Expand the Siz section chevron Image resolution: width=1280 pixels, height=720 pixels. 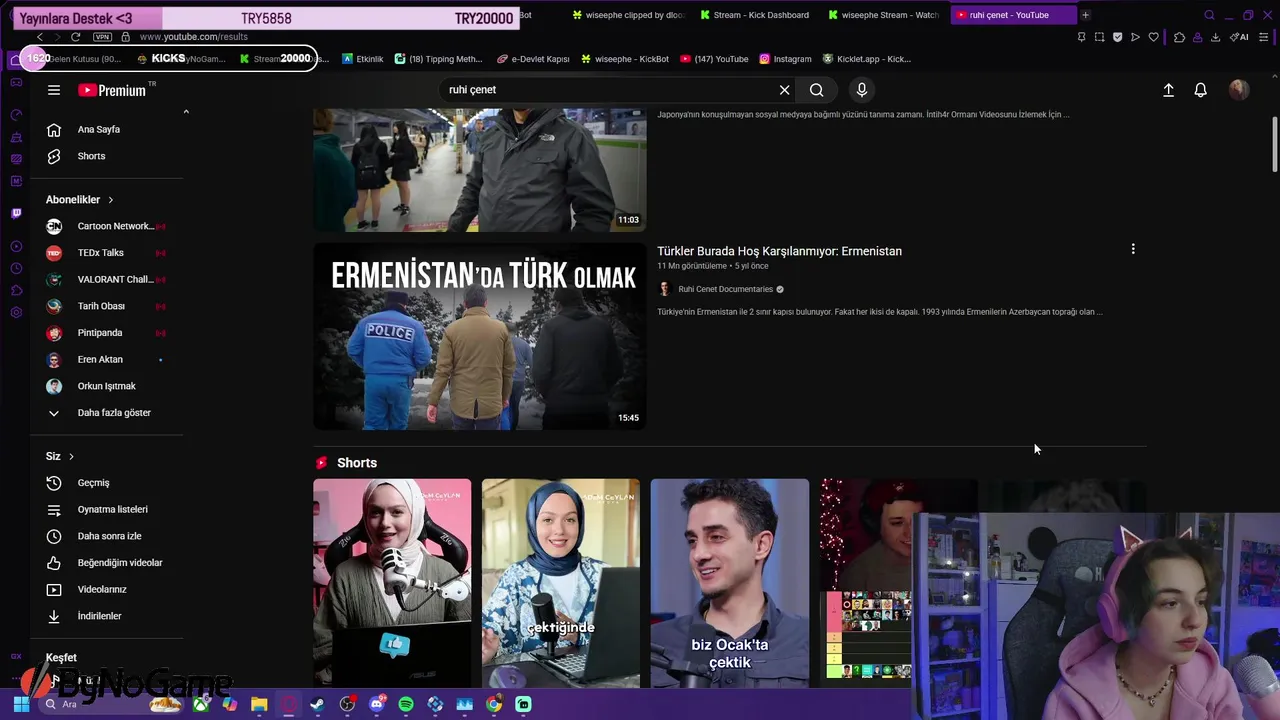click(x=71, y=457)
